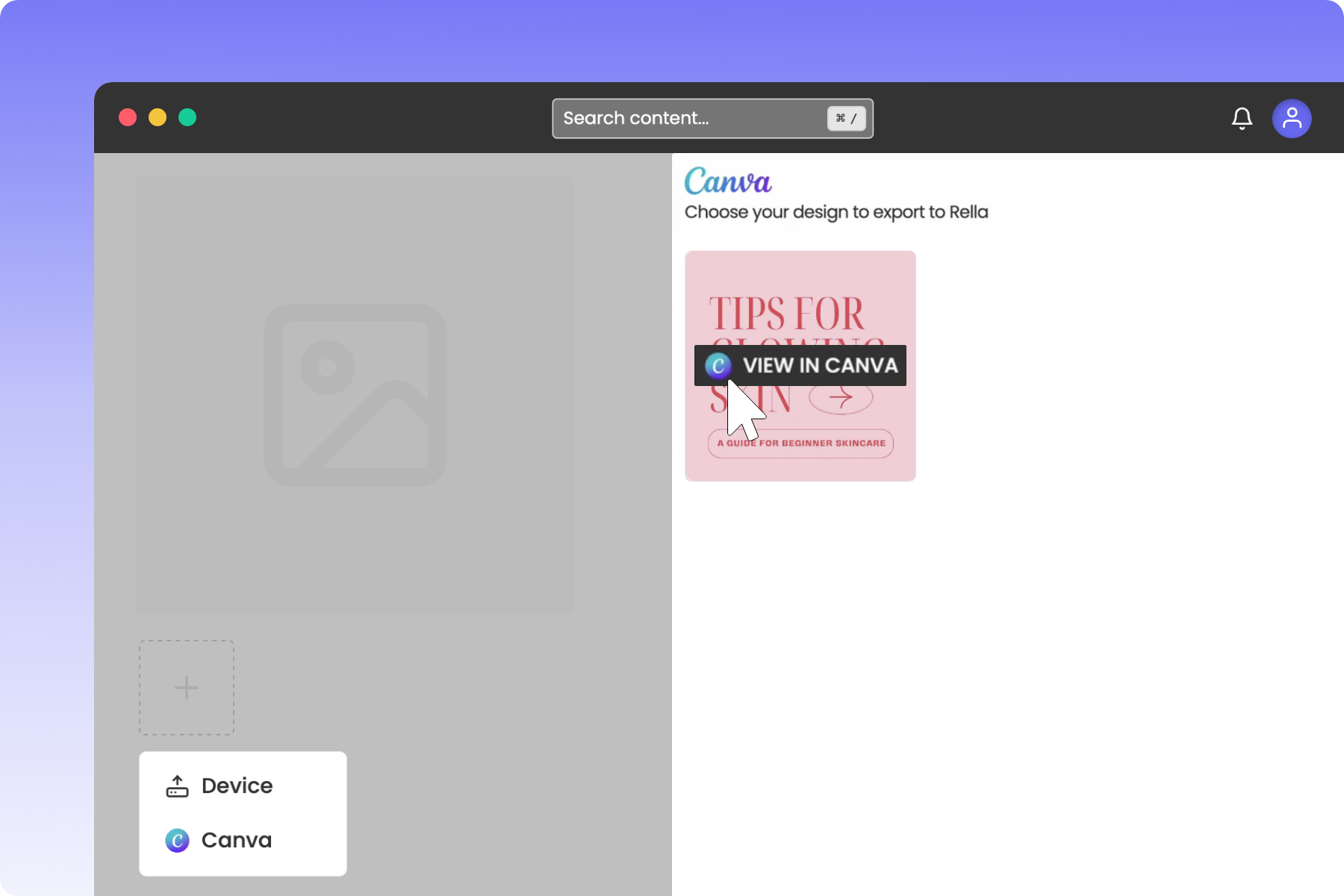
Task: Choose Device upload option
Action: click(243, 785)
